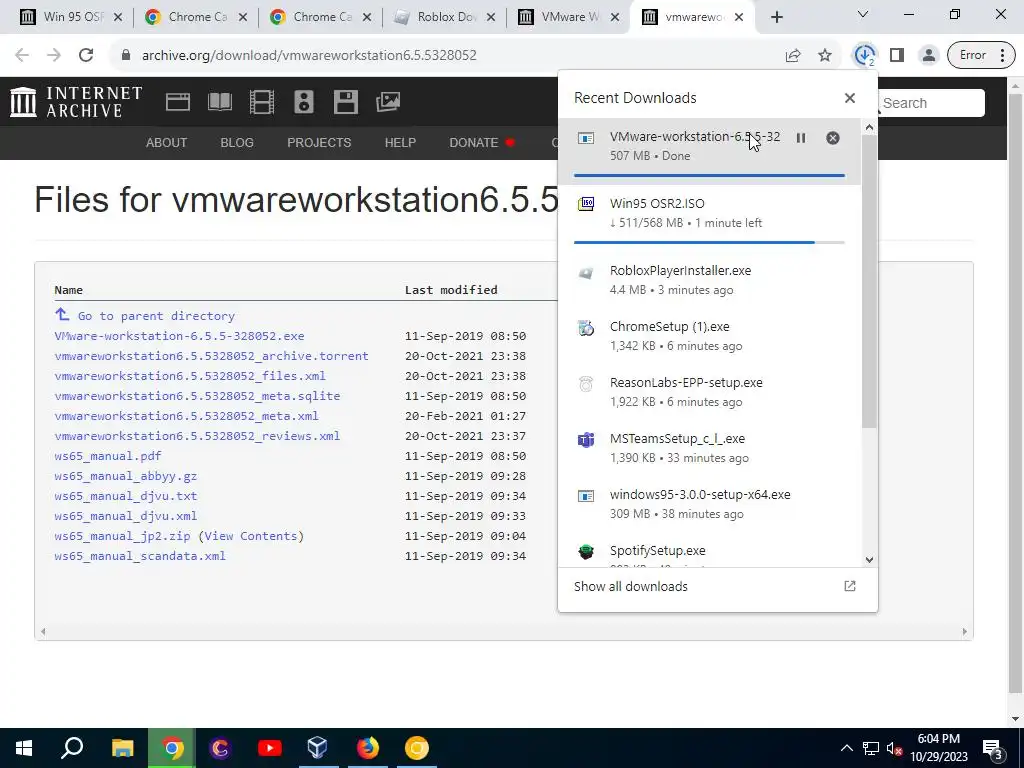Bookmark this page with the star icon
Viewport: 1024px width, 768px height.
click(825, 56)
